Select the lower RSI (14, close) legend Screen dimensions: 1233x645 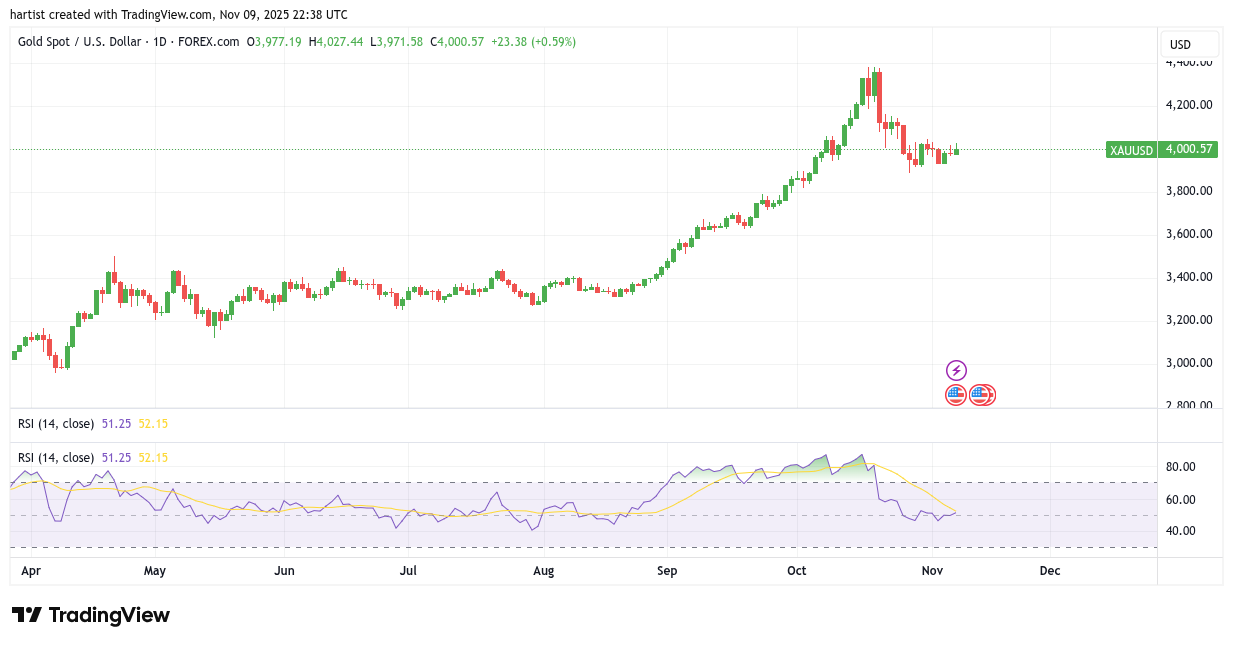pyautogui.click(x=56, y=458)
